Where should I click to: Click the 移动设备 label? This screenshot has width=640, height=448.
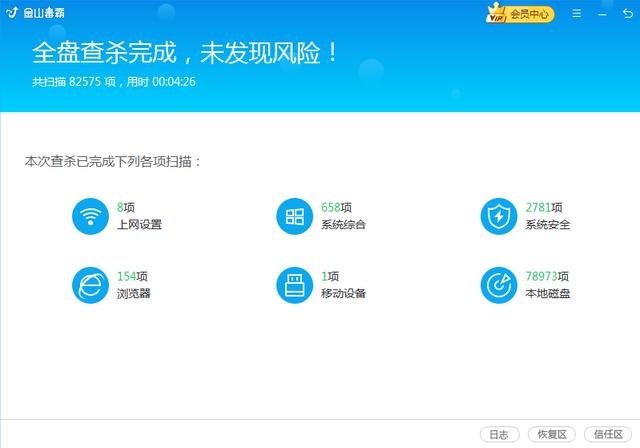pos(343,293)
